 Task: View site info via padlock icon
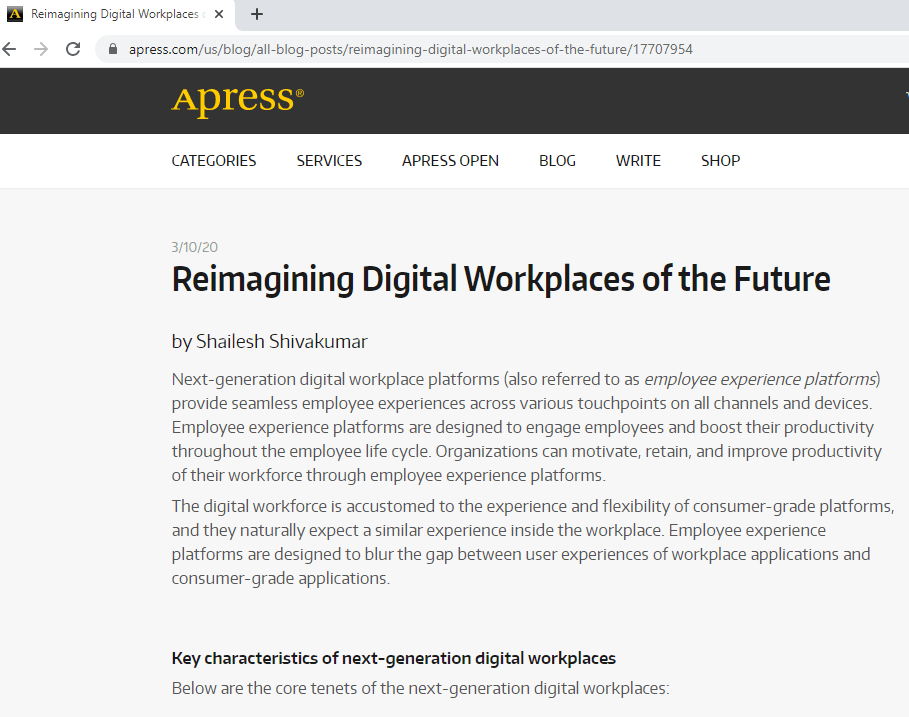pos(112,49)
